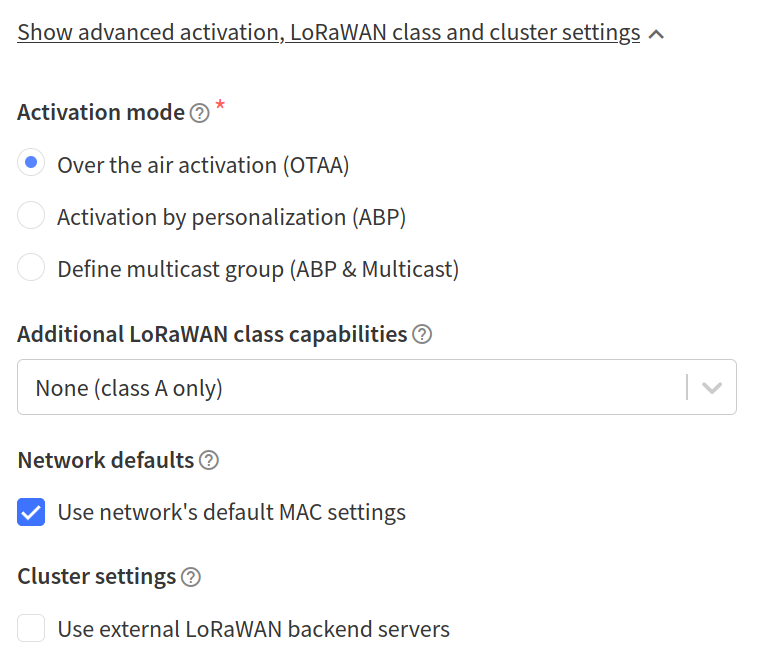
Task: Open the LoRaWAN class capabilities dropdown
Action: click(x=377, y=387)
